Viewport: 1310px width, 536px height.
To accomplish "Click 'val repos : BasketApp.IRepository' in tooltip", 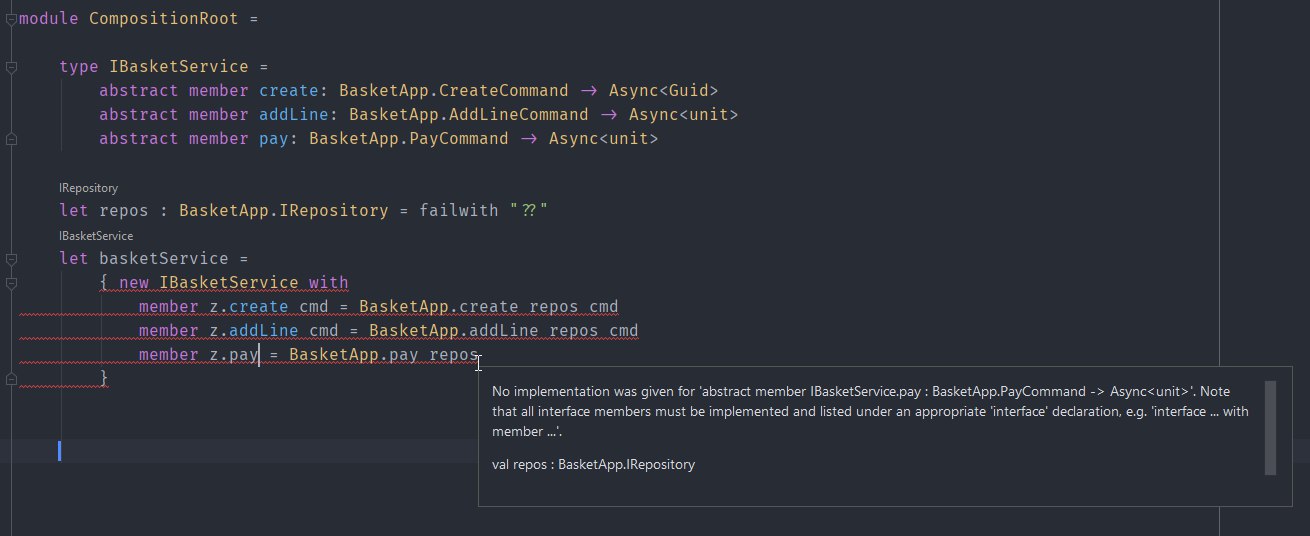I will coord(594,464).
